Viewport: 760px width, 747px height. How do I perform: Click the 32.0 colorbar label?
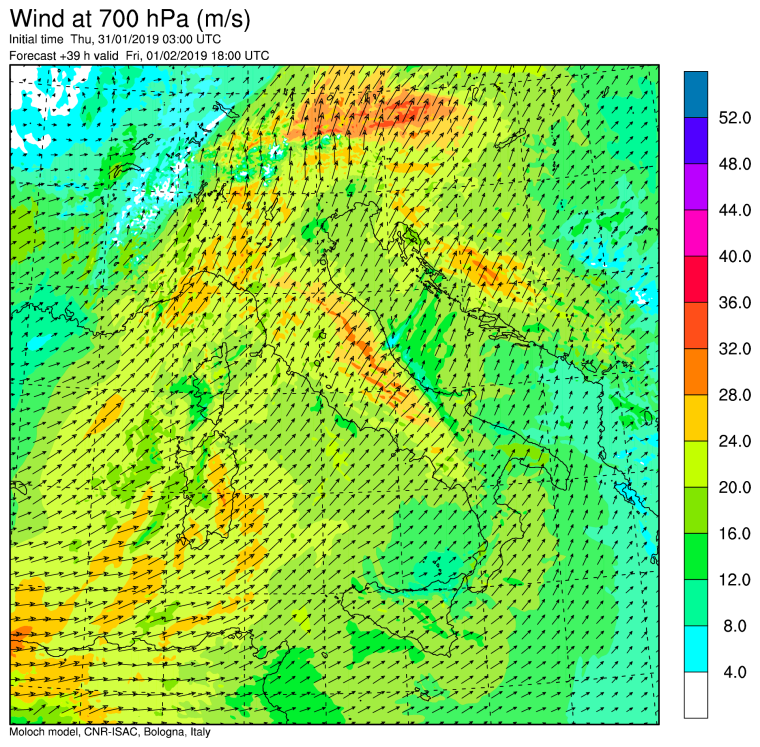[x=735, y=349]
